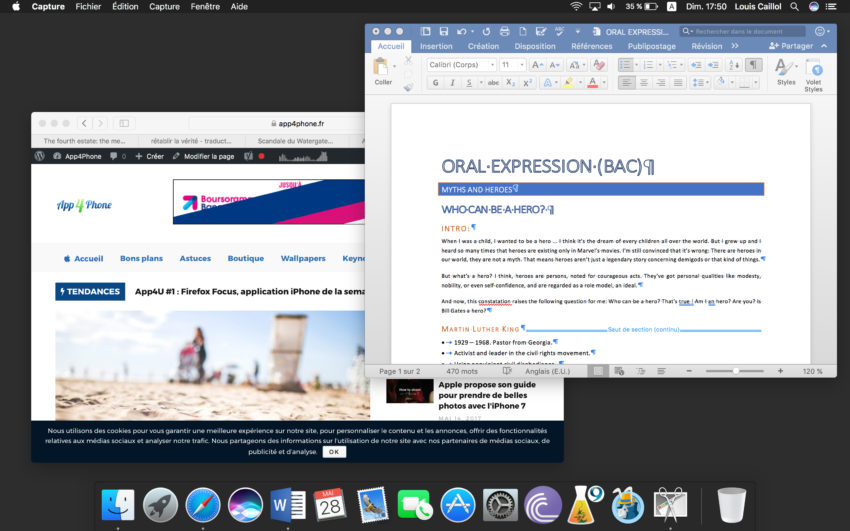Click the Decrease indent icon
The width and height of the screenshot is (850, 531).
[x=696, y=65]
